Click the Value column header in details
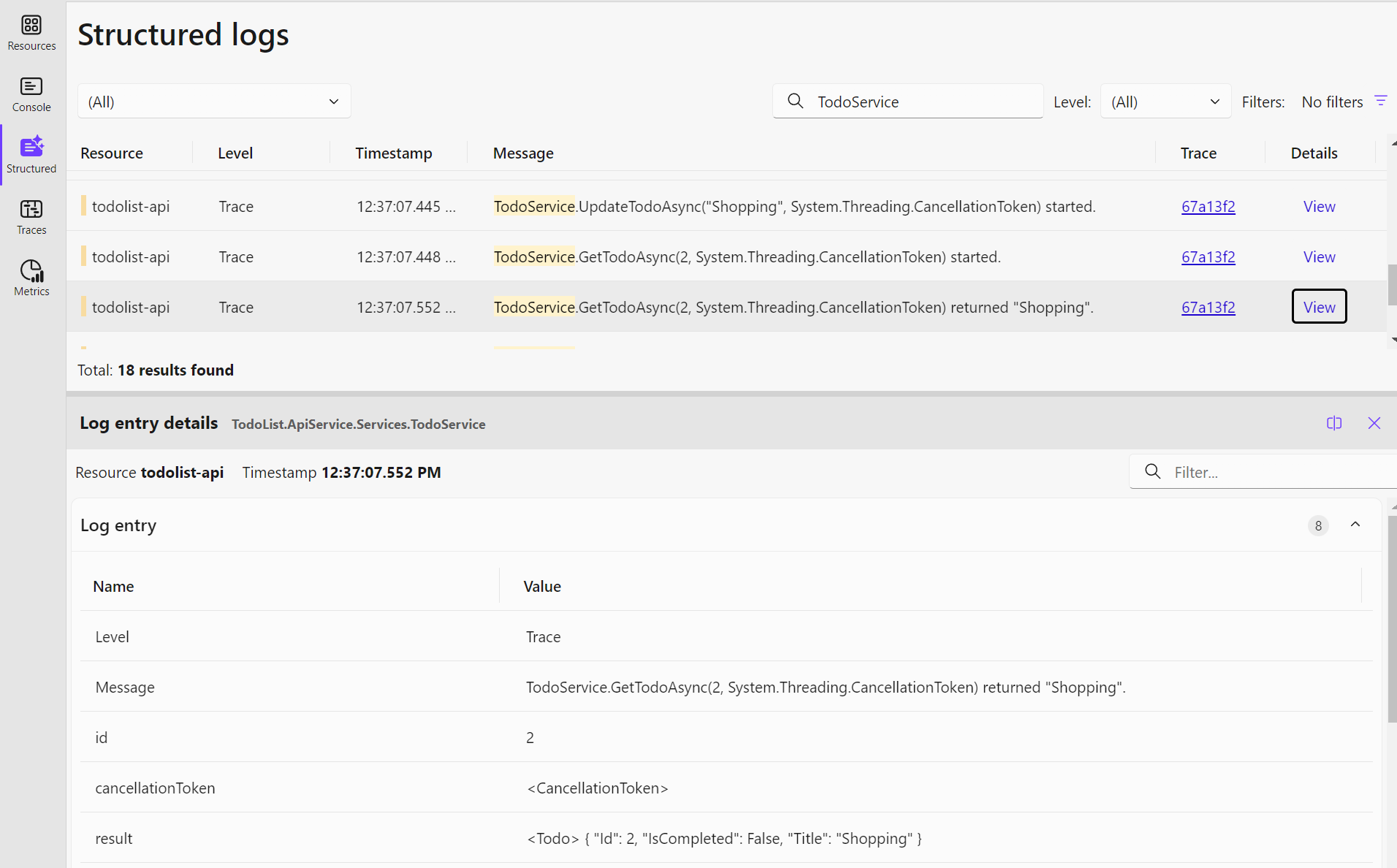1397x868 pixels. [542, 587]
